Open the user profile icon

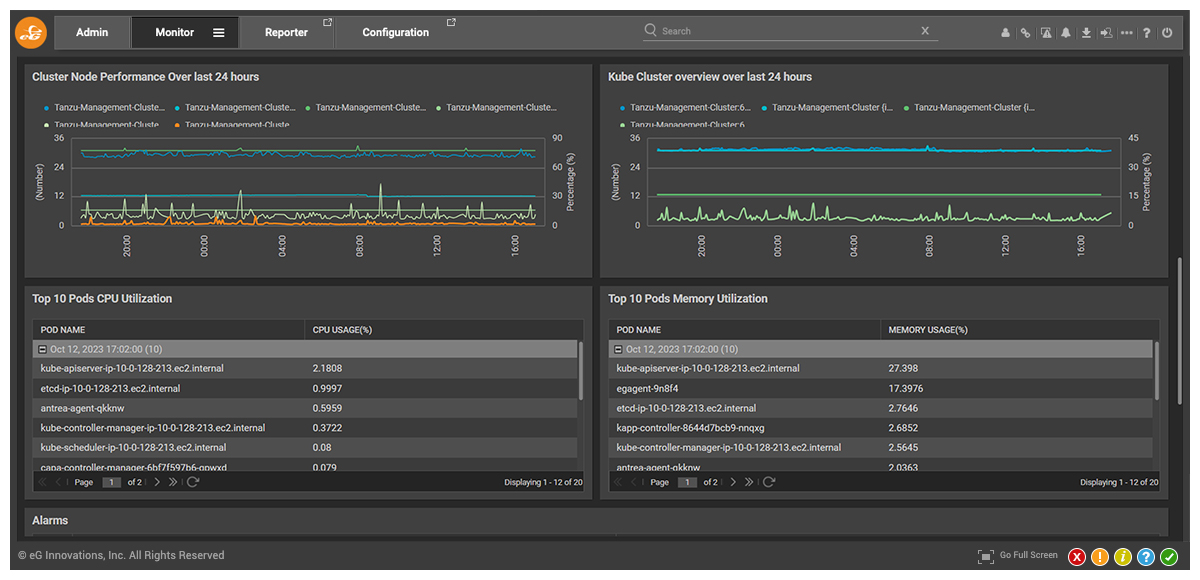pyautogui.click(x=1005, y=32)
